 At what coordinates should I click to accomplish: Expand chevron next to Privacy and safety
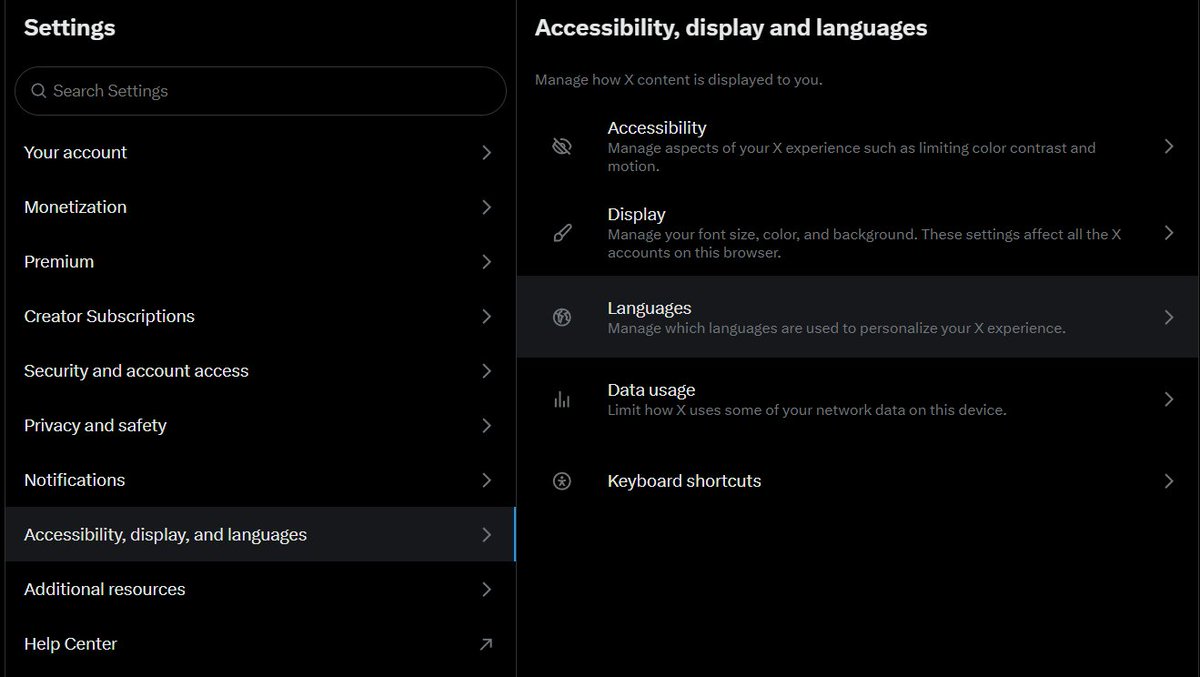(x=486, y=426)
